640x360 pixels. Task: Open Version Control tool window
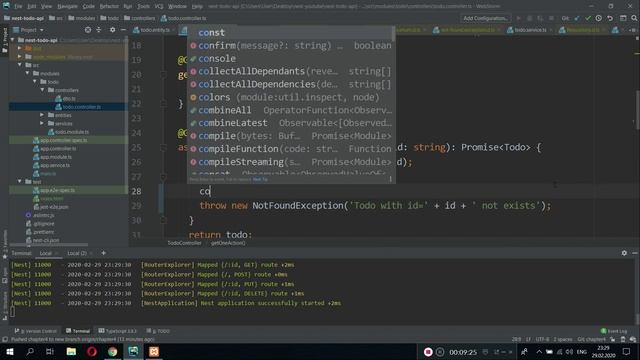36,331
